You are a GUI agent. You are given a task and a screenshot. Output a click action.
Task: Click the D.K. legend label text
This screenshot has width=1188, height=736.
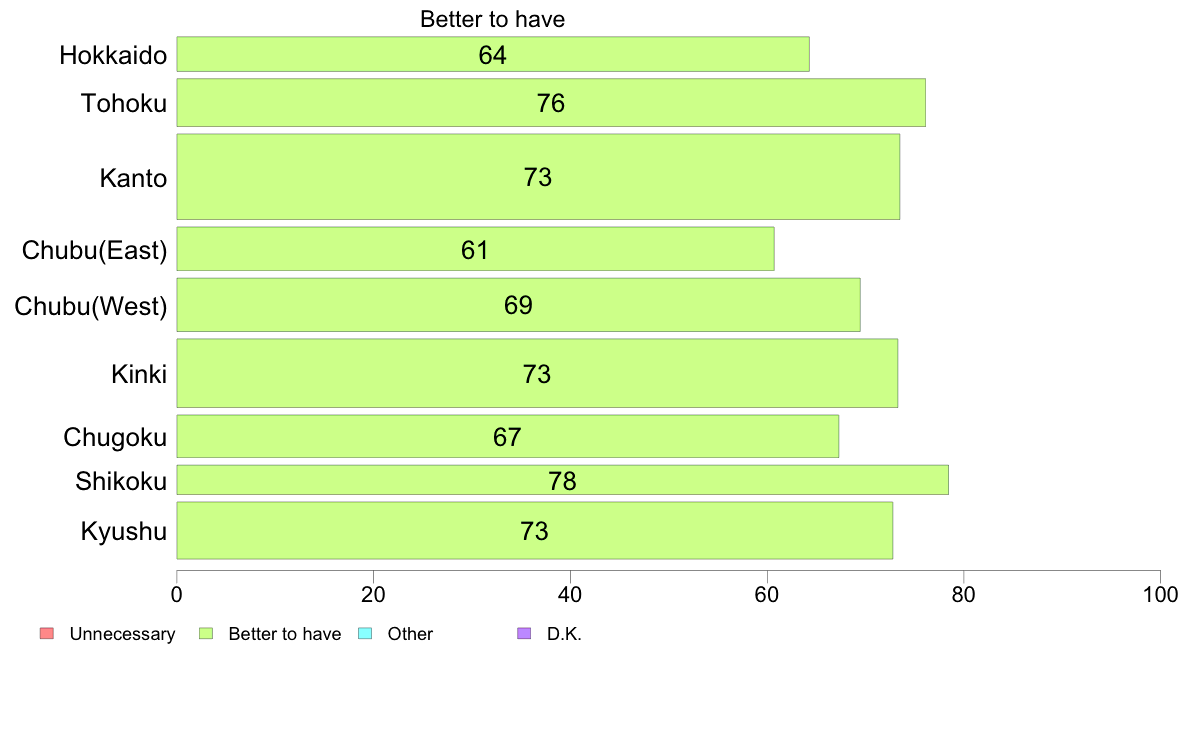(564, 634)
